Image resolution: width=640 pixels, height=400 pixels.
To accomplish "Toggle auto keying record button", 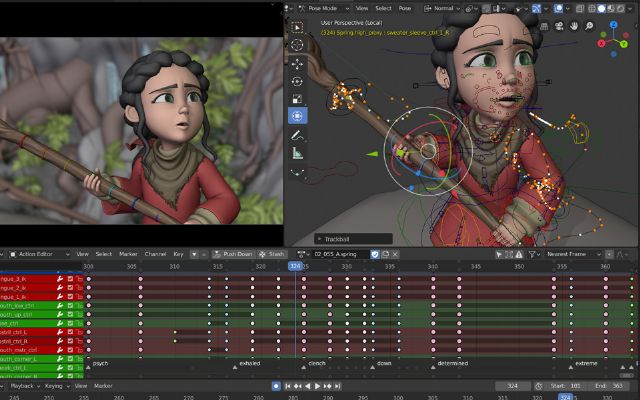I will pyautogui.click(x=276, y=386).
